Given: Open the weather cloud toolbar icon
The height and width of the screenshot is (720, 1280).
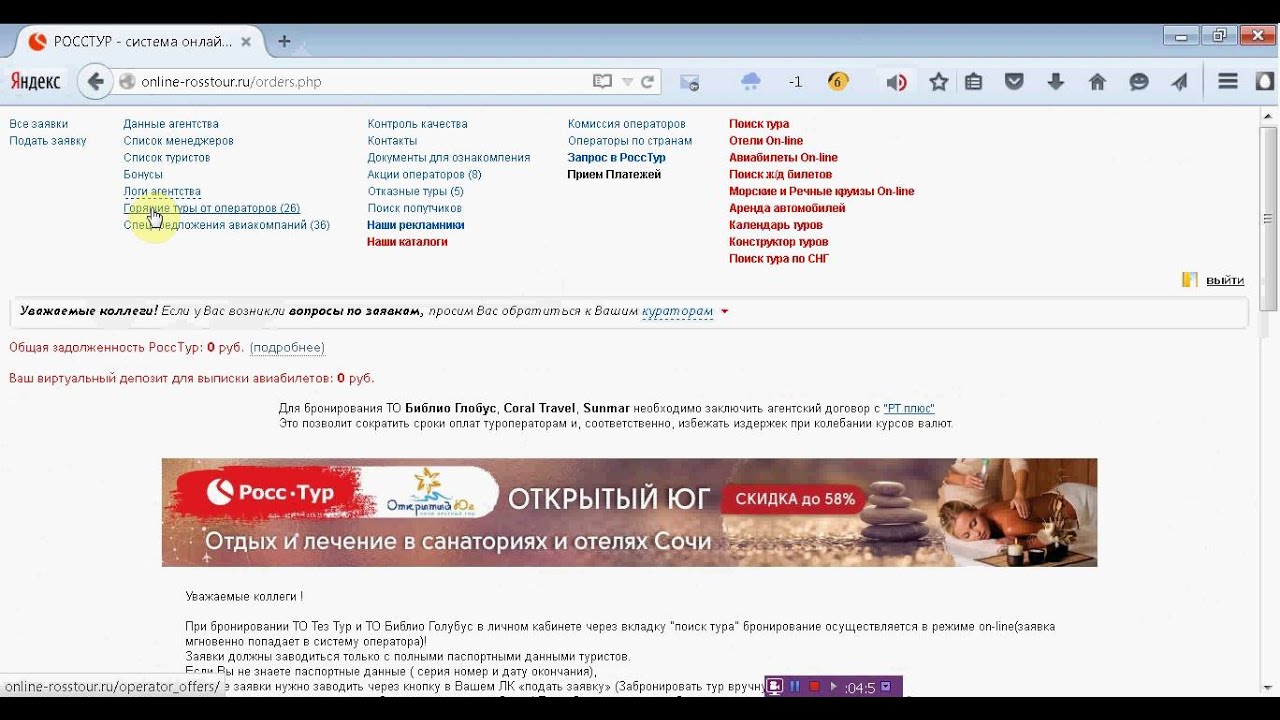Looking at the screenshot, I should coord(750,81).
